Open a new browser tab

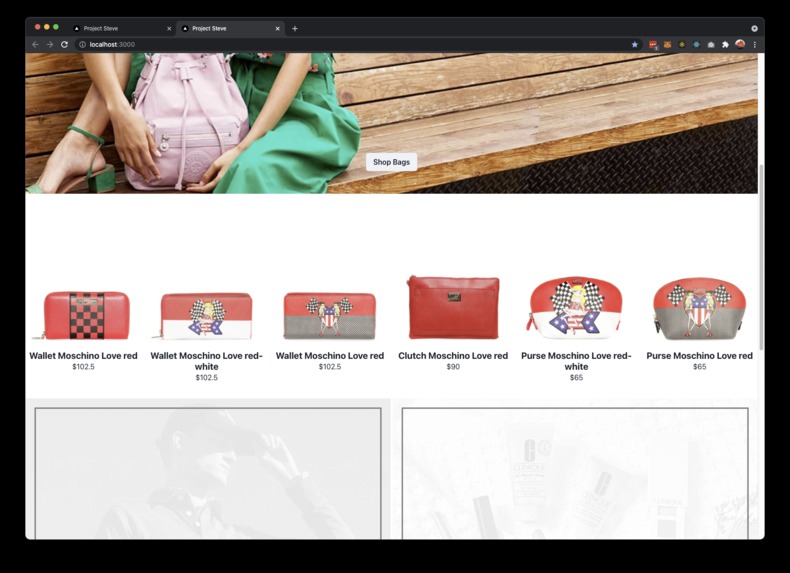coord(295,28)
